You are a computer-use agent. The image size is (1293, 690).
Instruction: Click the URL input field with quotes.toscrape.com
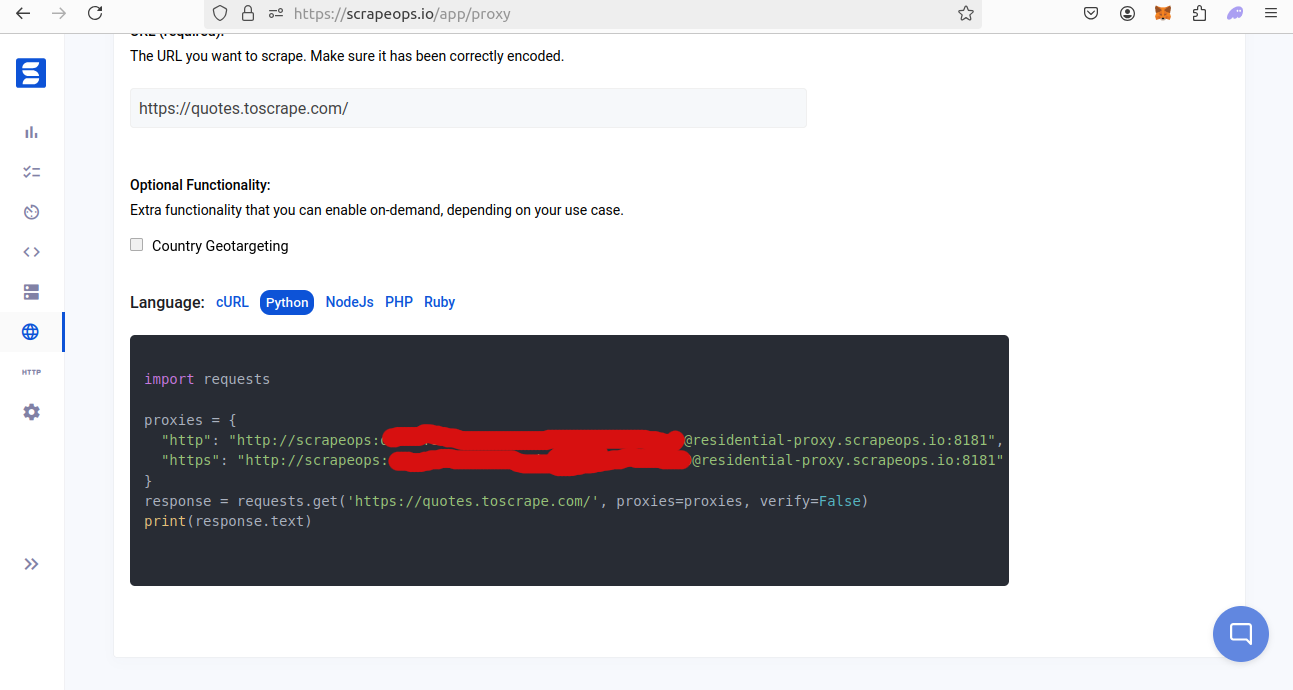point(468,108)
